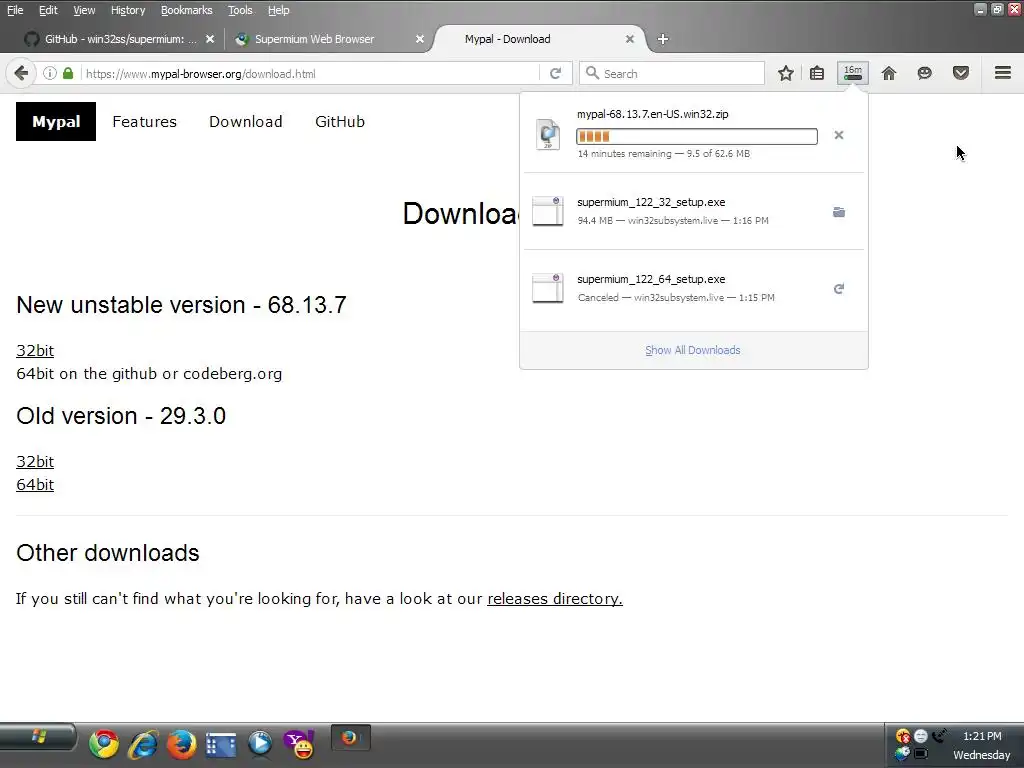The image size is (1024, 768).
Task: Open the video program taskbar icon next to Firefox
Action: tap(221, 744)
